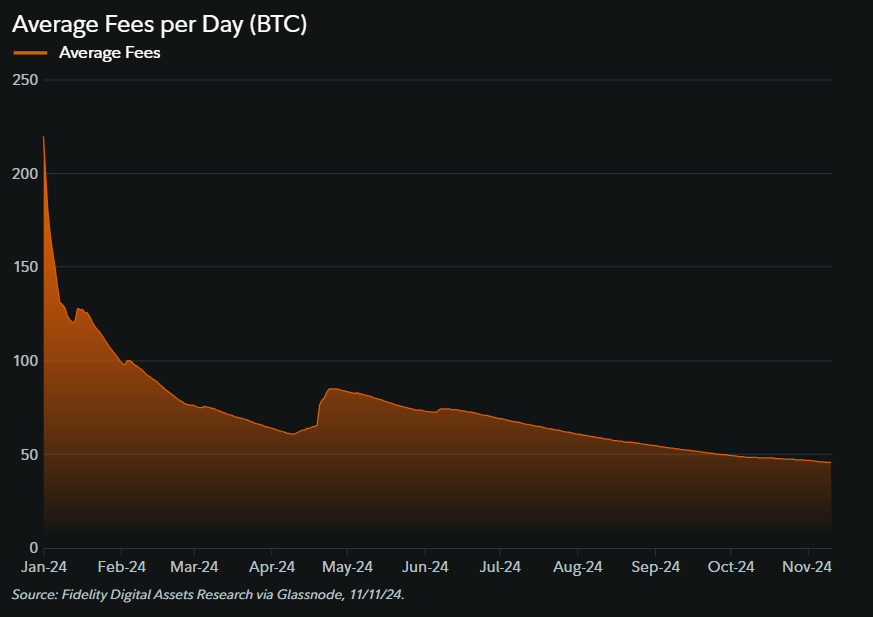Click the orange Average Fees legend line

[29, 53]
